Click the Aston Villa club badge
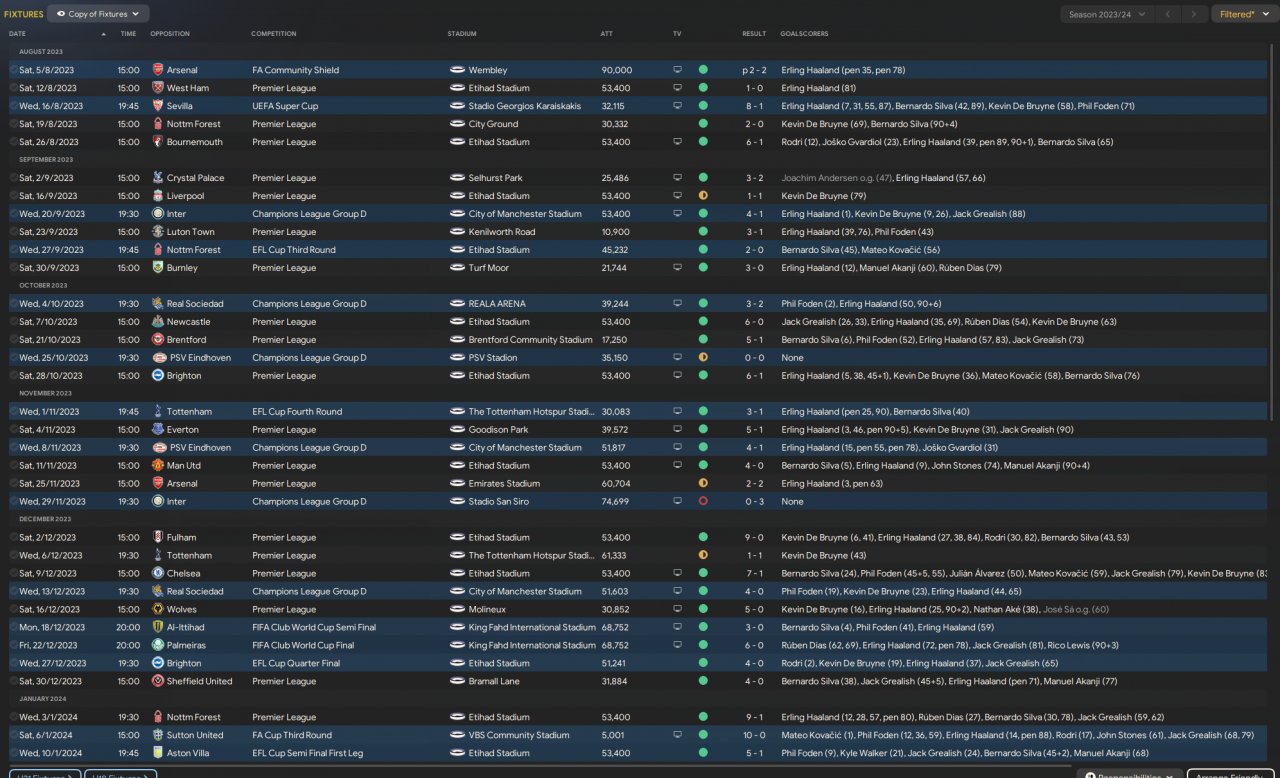 point(157,754)
